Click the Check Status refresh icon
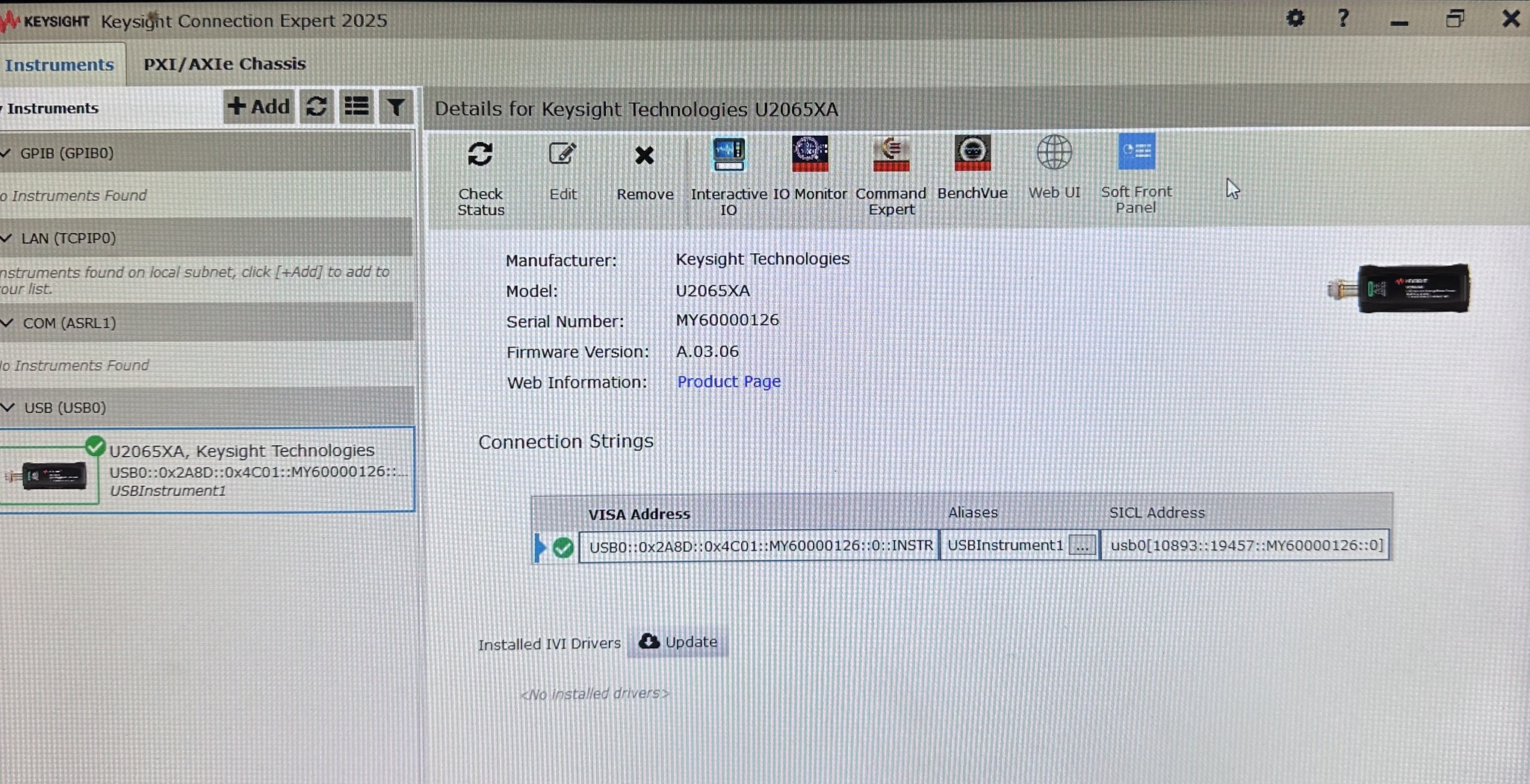 click(x=480, y=155)
